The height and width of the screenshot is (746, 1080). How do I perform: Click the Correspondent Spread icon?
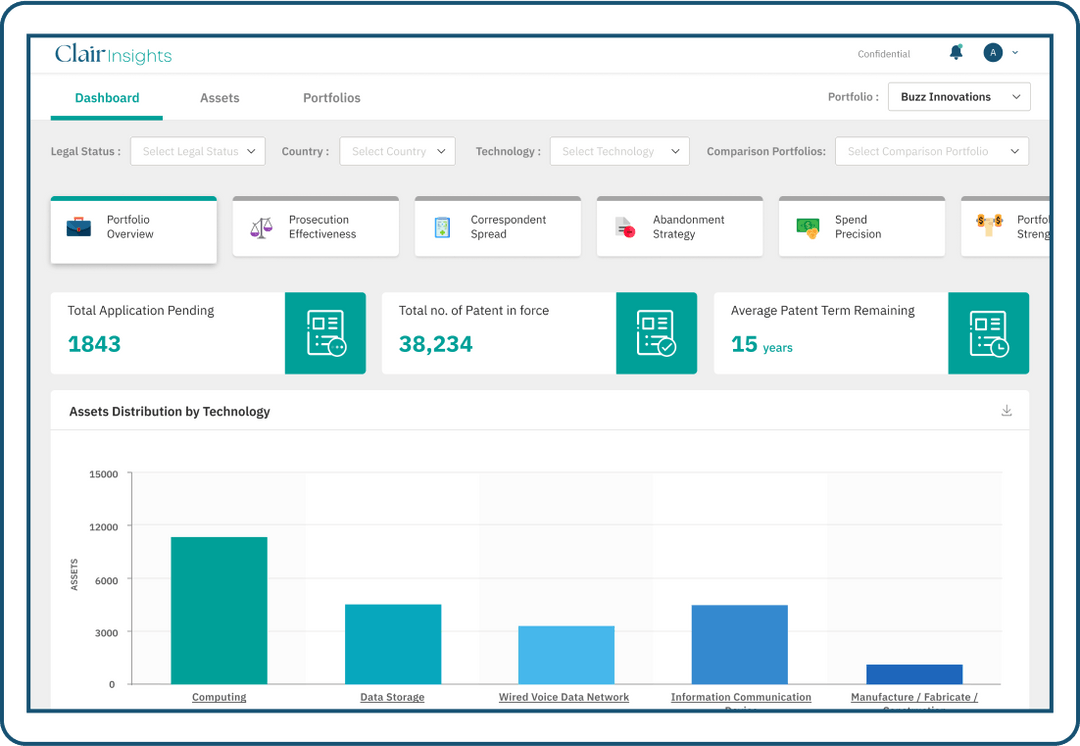[x=443, y=227]
